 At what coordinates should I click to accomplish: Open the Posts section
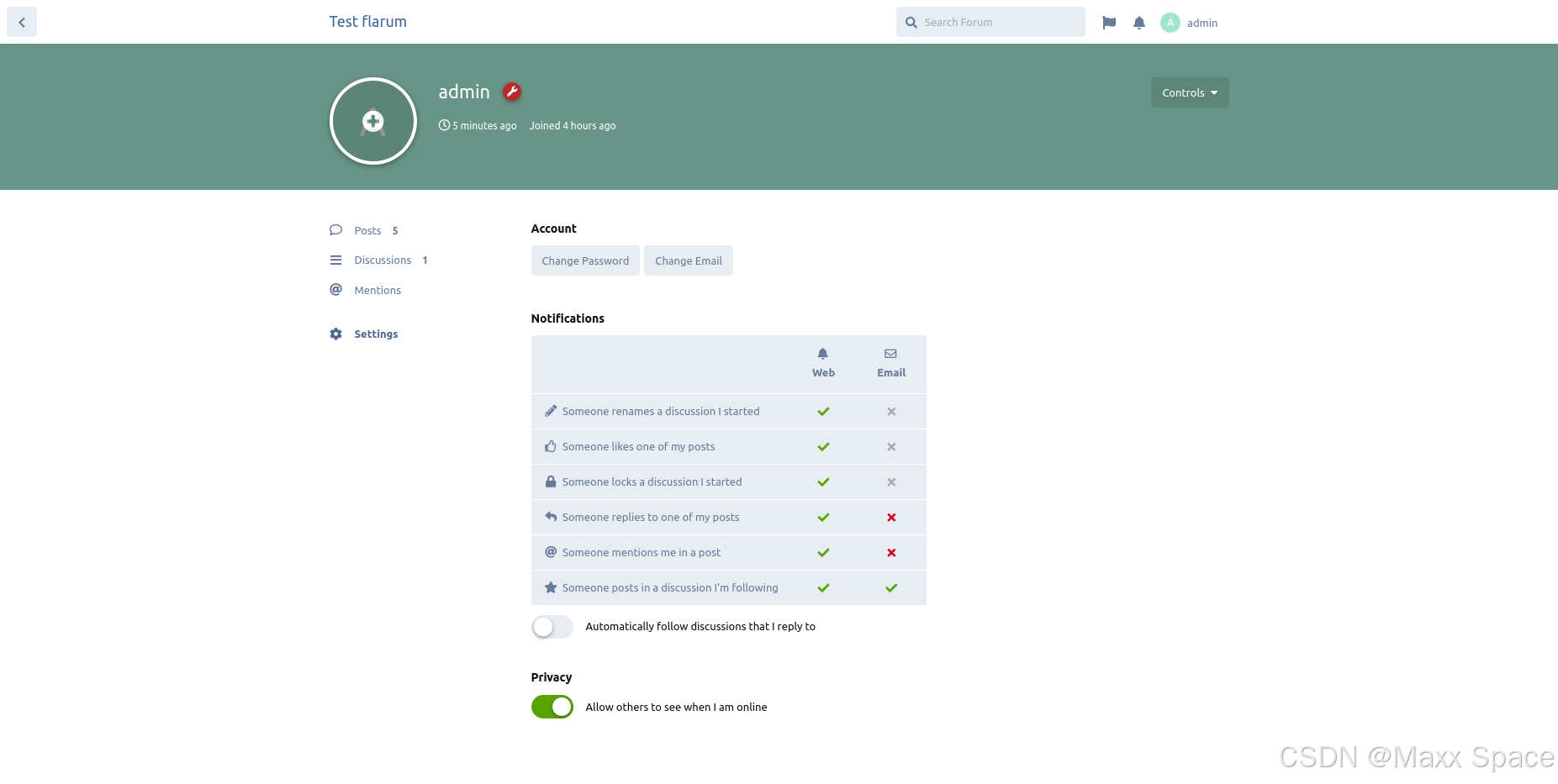pyautogui.click(x=367, y=230)
